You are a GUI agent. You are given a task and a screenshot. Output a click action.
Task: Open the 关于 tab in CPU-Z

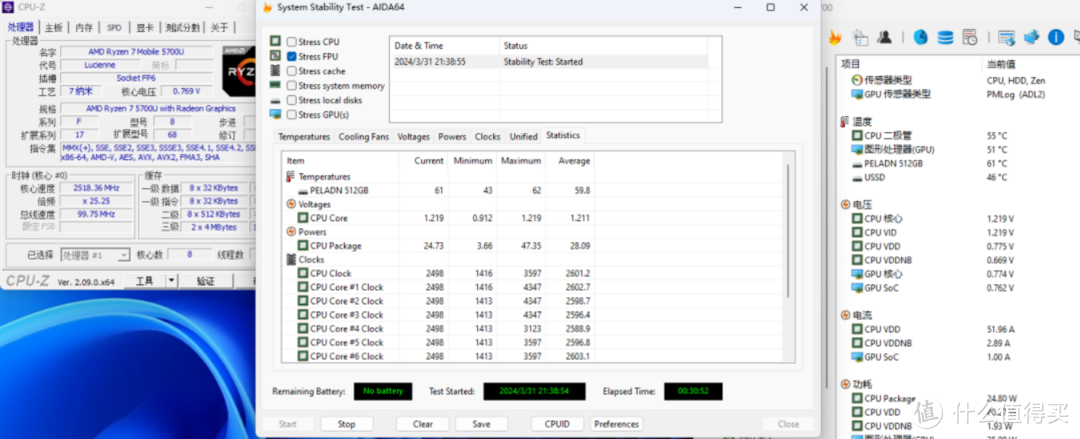pyautogui.click(x=219, y=28)
